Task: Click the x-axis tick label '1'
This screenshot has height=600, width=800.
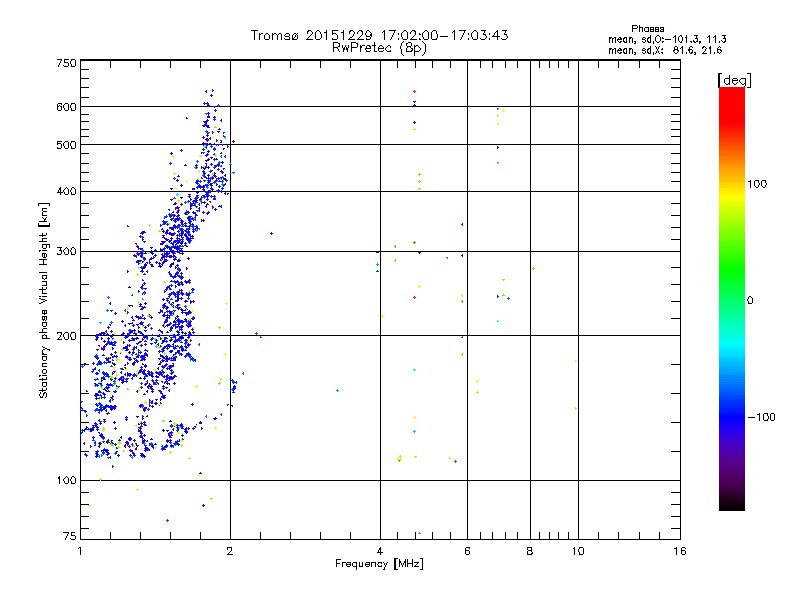Action: point(80,551)
